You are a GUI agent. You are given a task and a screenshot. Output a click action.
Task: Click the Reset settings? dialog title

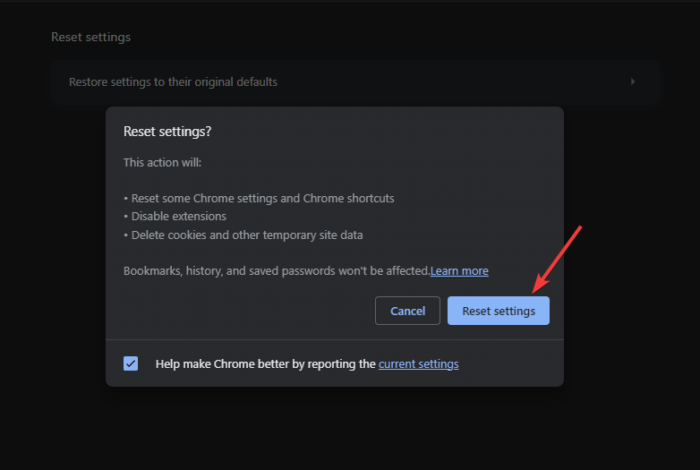(167, 132)
